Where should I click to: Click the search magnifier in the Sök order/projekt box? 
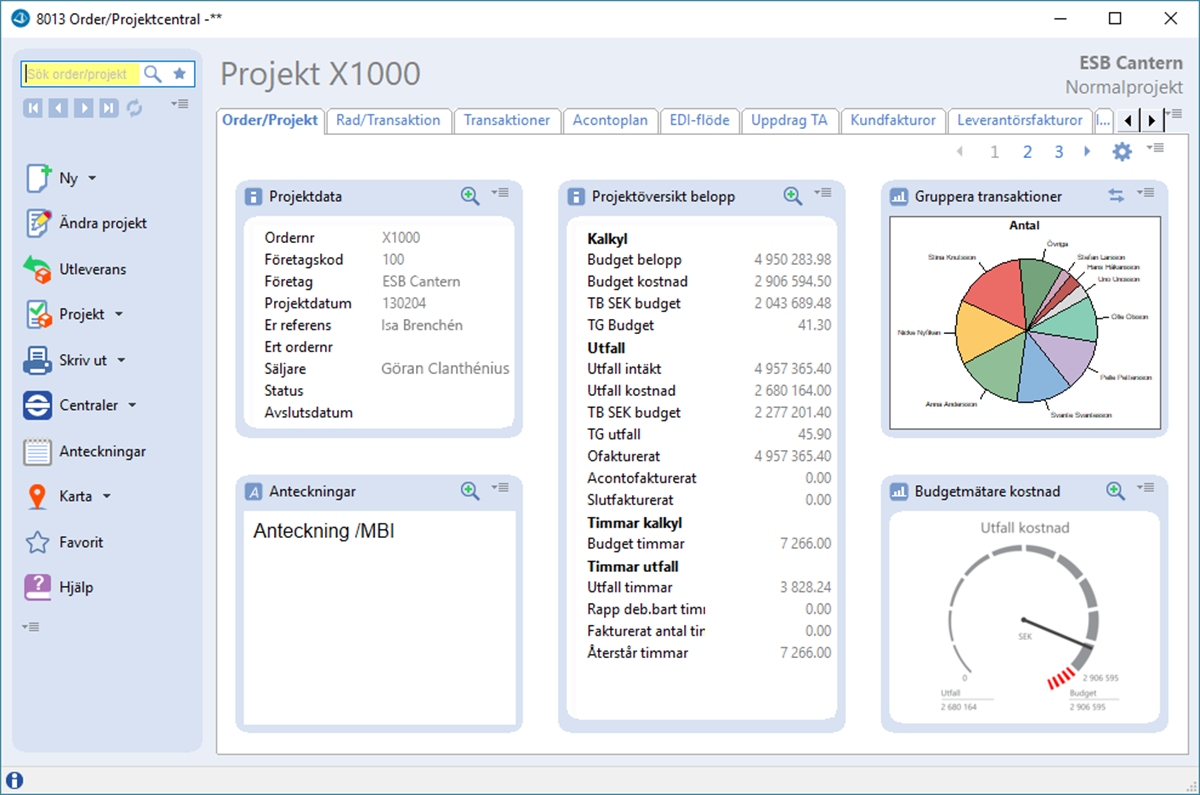[152, 74]
